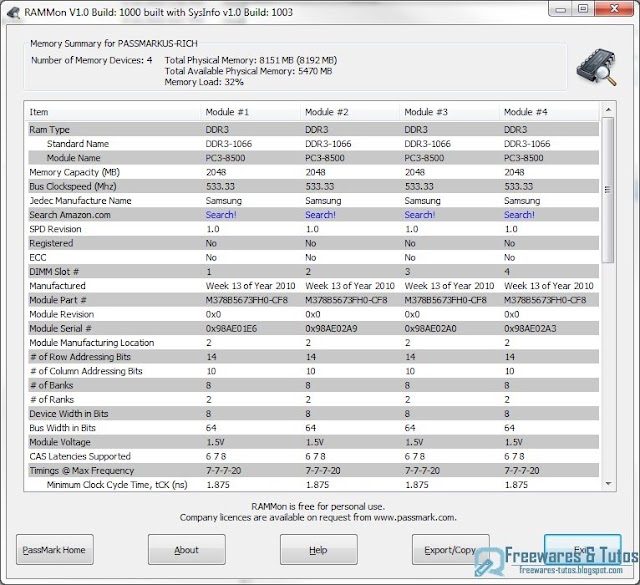Screen dimensions: 640x585
Task: Select # of Row Addressing Bits row
Action: 313,357
